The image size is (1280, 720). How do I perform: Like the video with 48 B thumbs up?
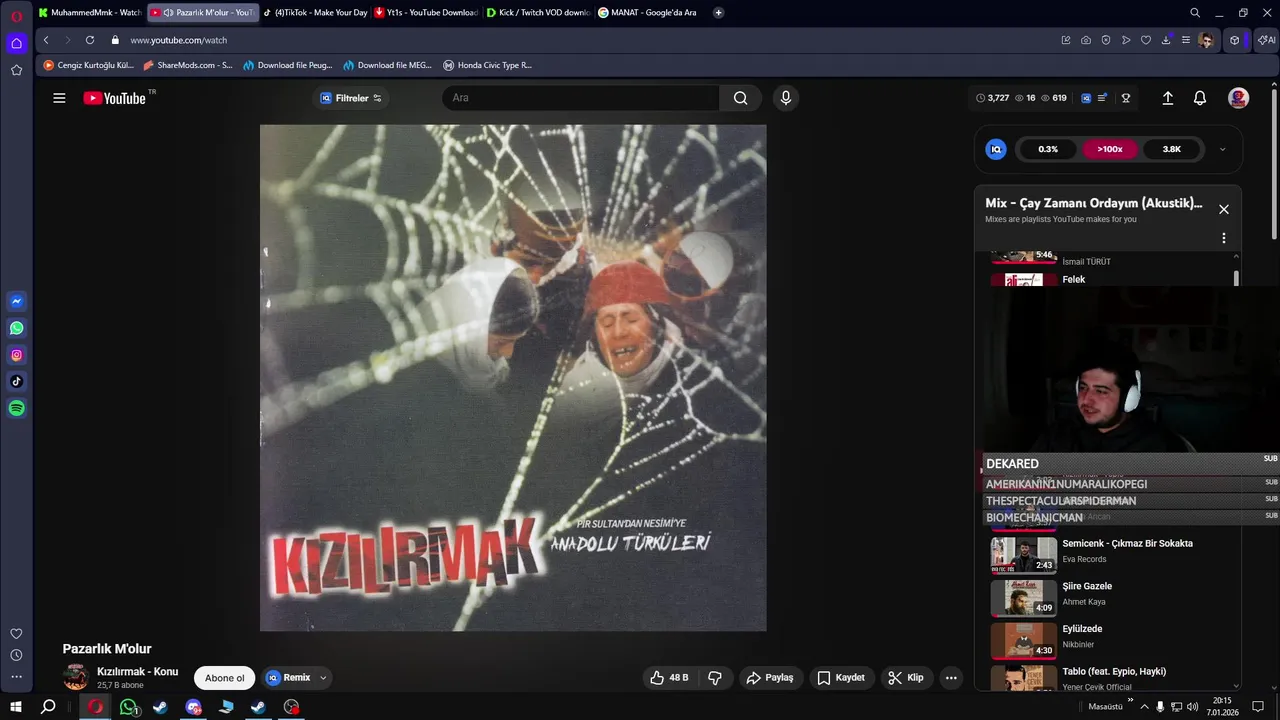669,678
